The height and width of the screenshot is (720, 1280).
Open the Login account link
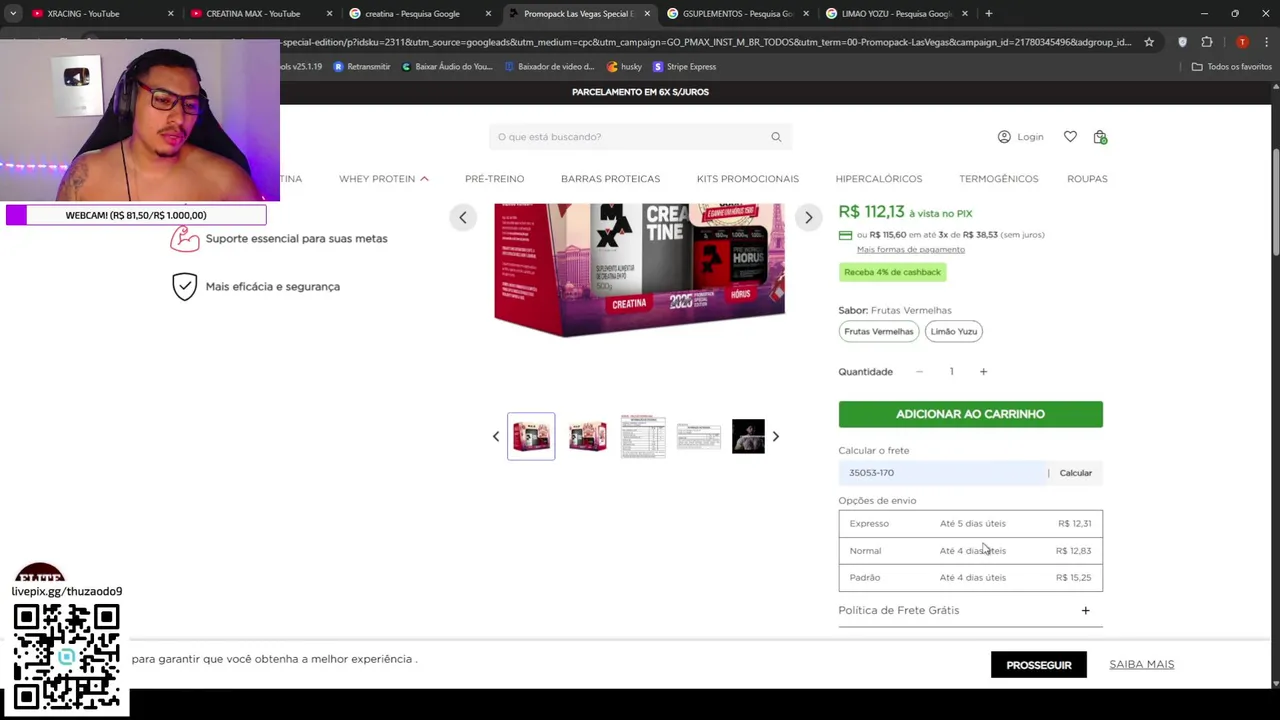tap(1021, 137)
